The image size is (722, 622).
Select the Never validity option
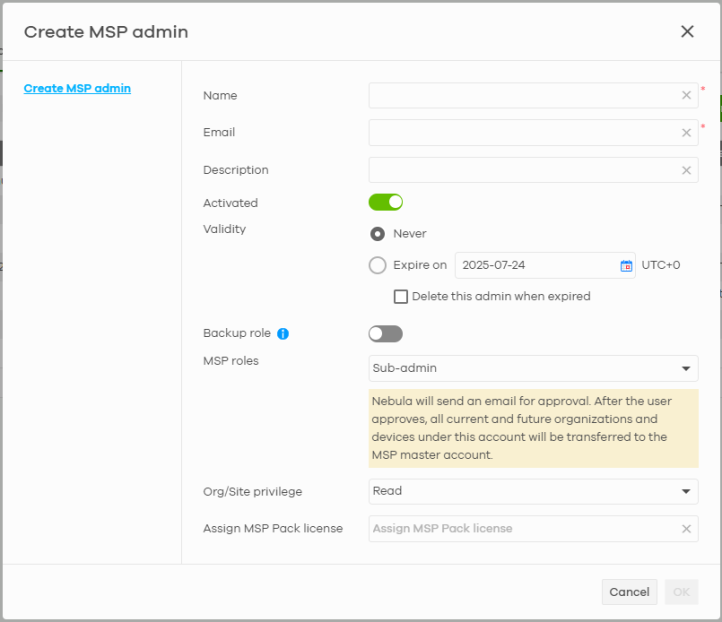[377, 234]
